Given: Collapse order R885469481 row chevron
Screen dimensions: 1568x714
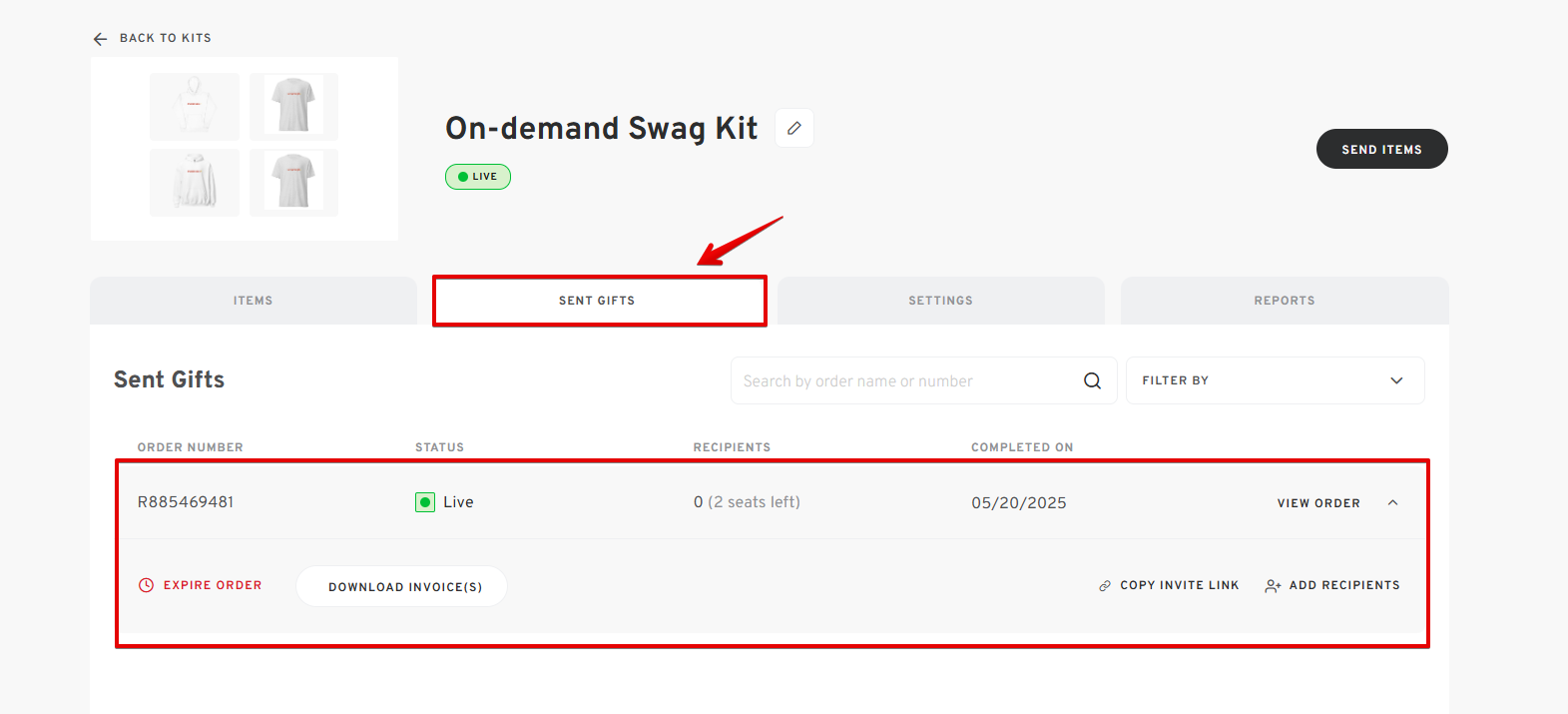Looking at the screenshot, I should [1393, 503].
